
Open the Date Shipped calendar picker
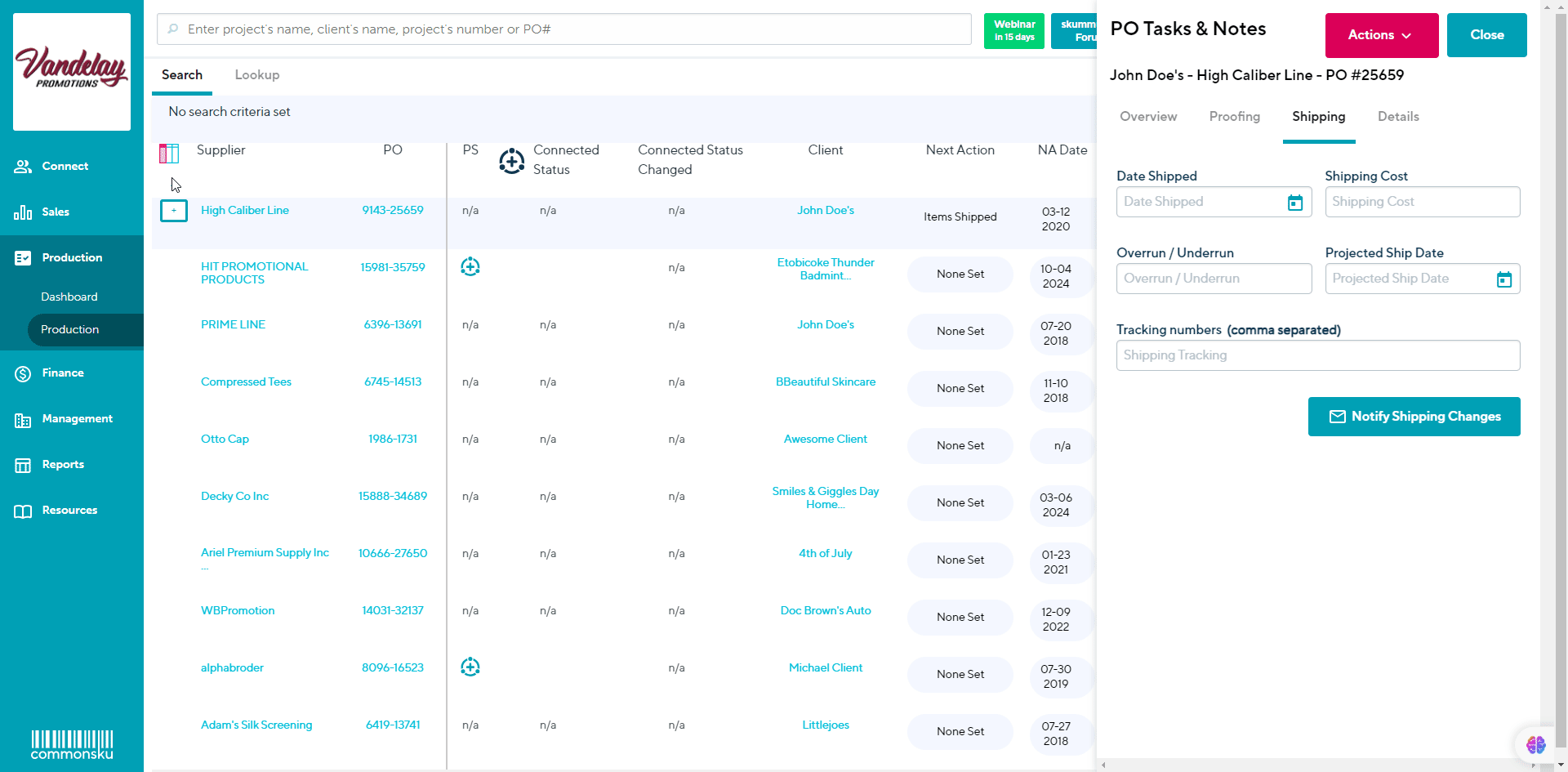1295,203
